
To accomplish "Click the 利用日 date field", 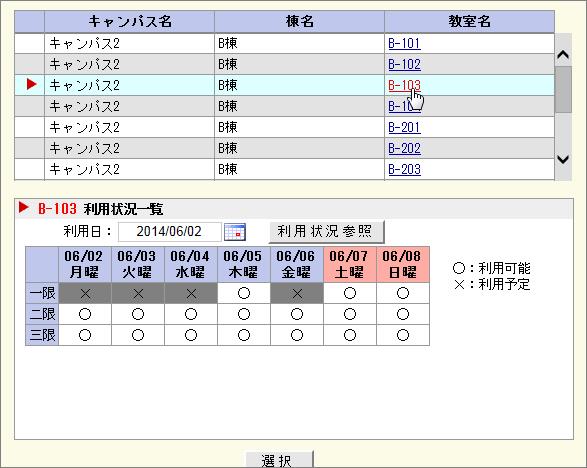I will coord(170,232).
